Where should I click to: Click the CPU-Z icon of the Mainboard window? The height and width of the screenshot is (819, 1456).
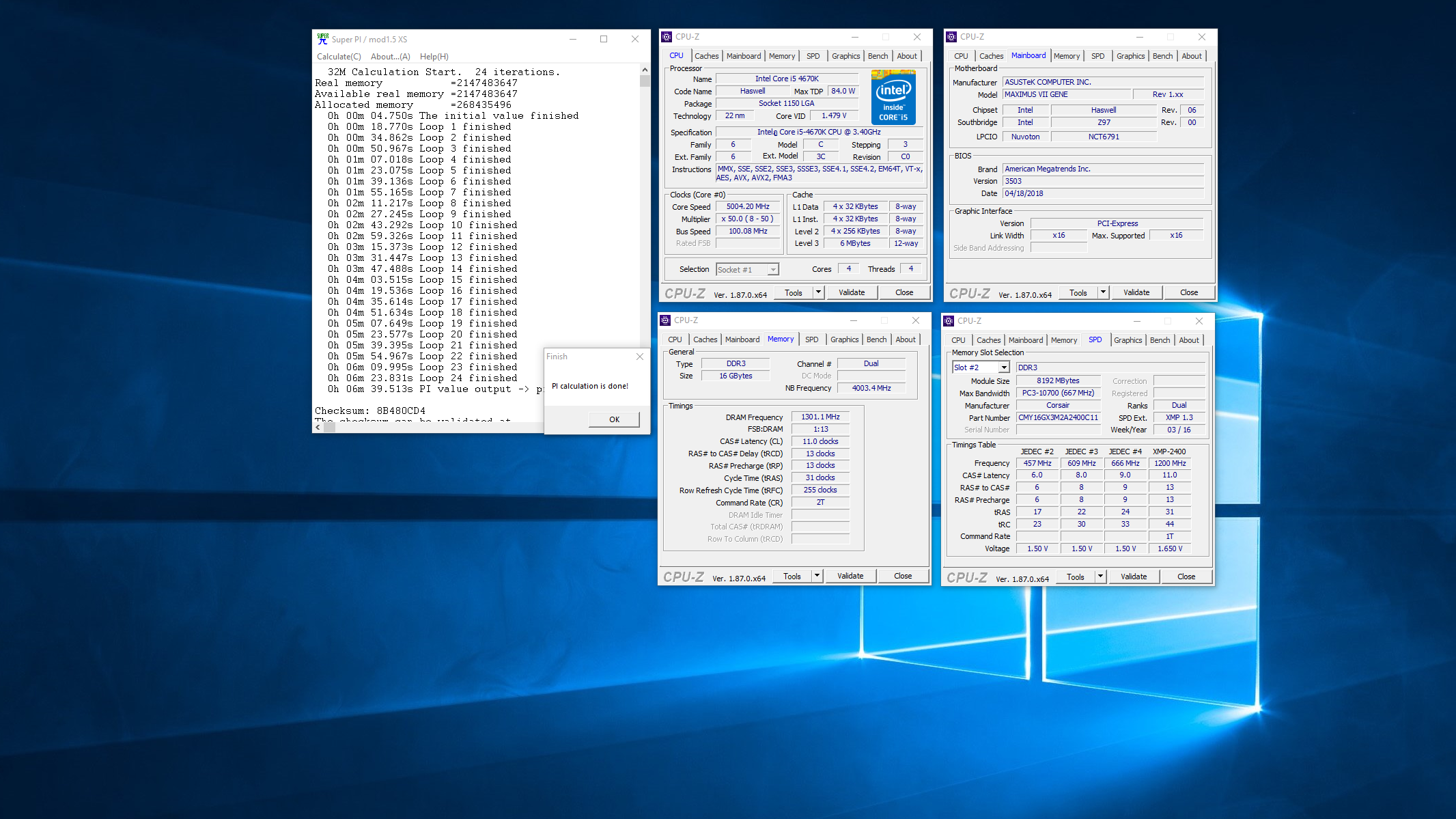951,37
